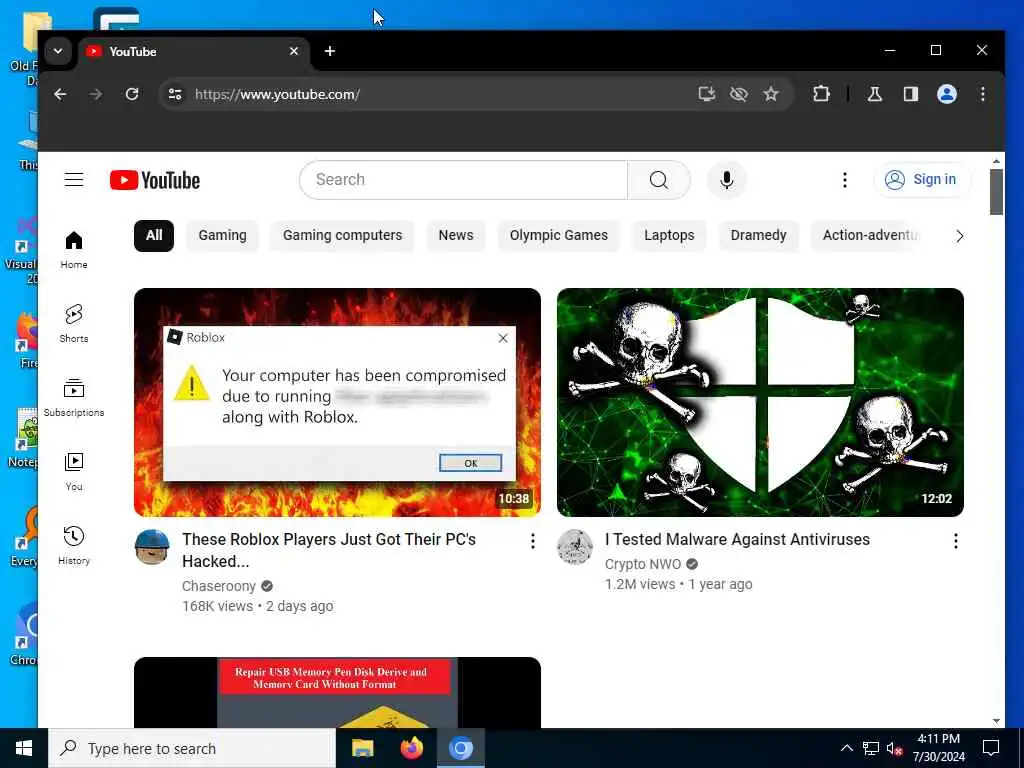The width and height of the screenshot is (1024, 768).
Task: Open the Chrome profile avatar
Action: pos(947,94)
